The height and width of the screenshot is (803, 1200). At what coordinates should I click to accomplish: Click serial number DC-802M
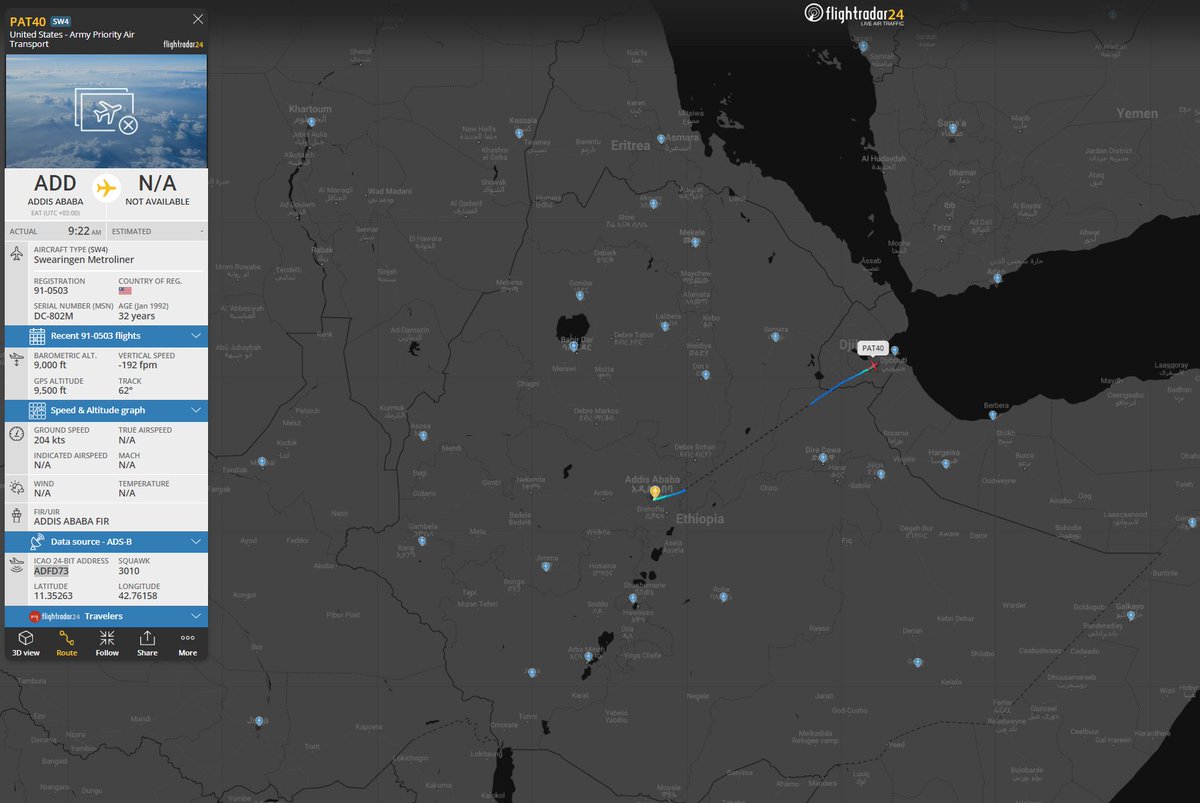54,315
